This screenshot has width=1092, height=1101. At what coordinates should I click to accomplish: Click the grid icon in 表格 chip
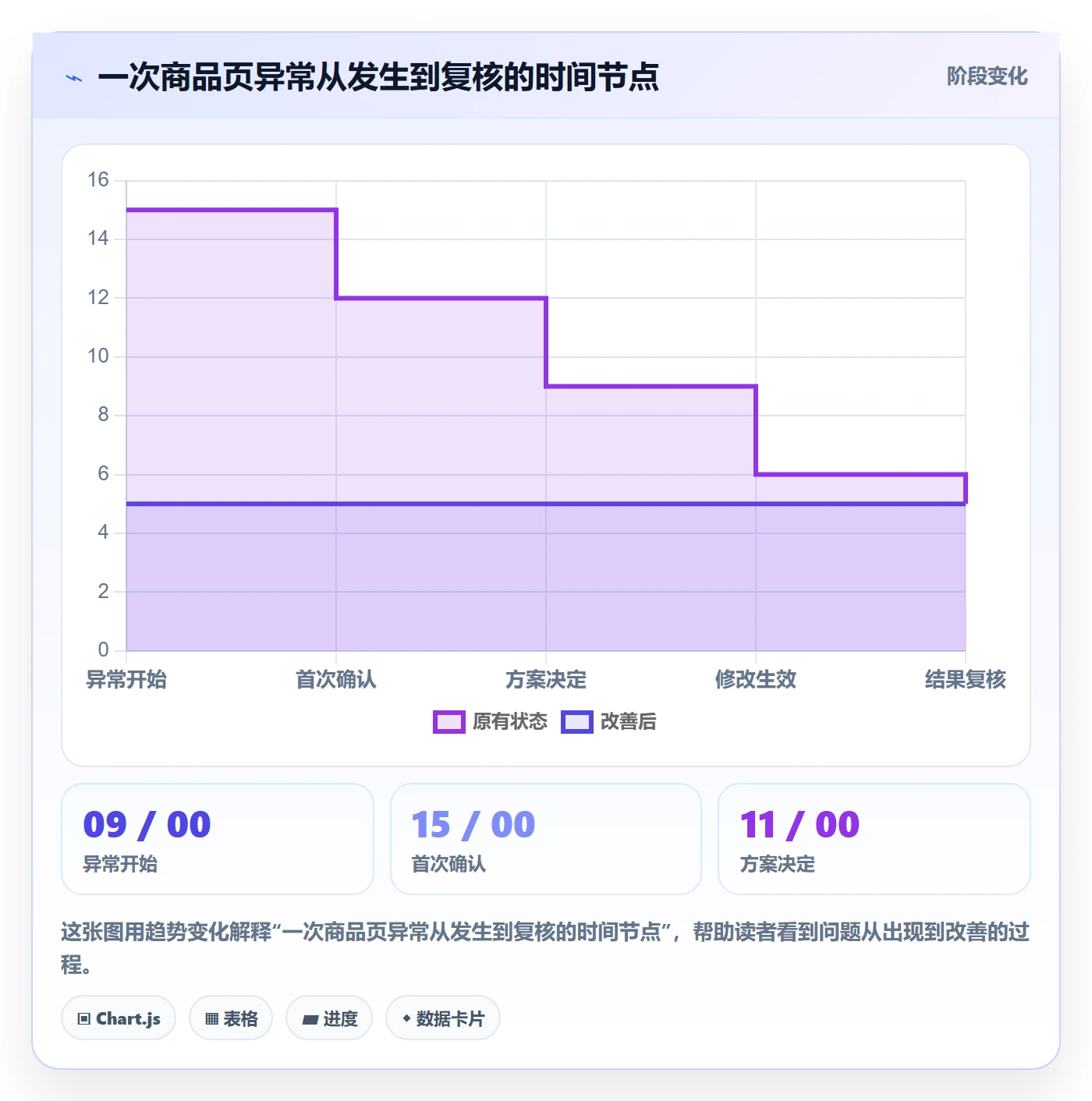click(x=211, y=1019)
